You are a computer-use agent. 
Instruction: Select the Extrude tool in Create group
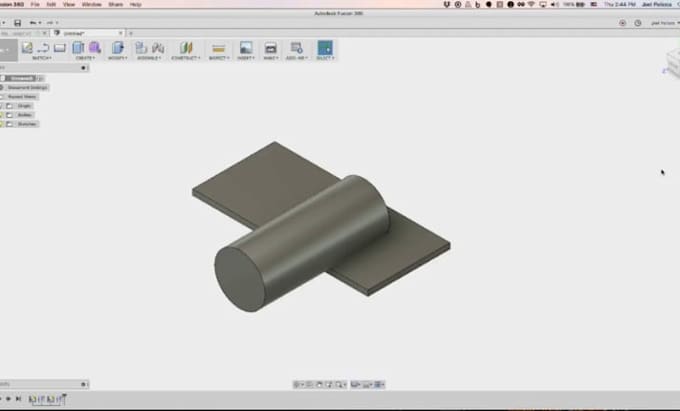[78, 48]
